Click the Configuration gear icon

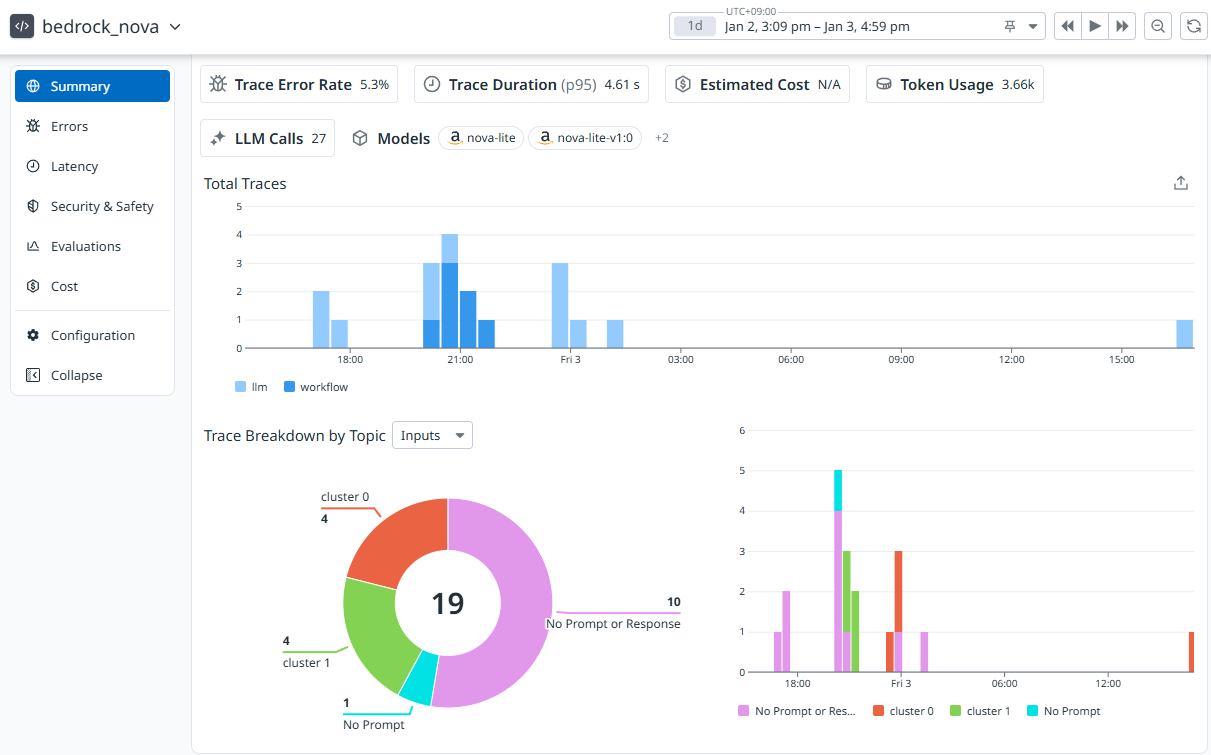(x=33, y=335)
